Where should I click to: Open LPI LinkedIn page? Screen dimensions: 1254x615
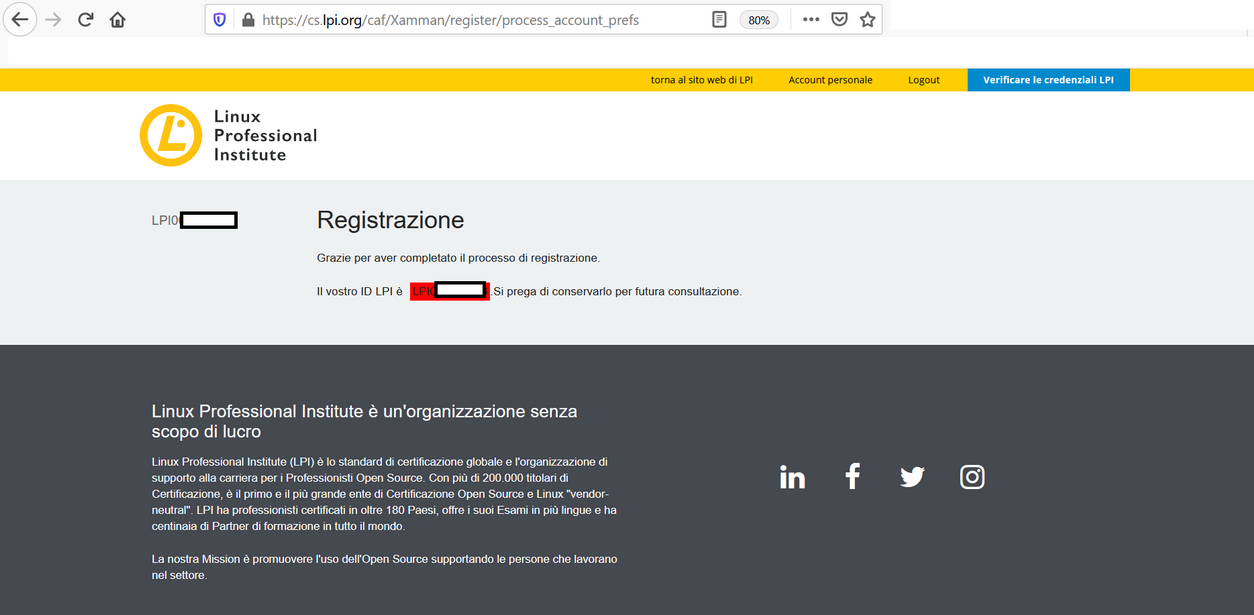[x=792, y=477]
